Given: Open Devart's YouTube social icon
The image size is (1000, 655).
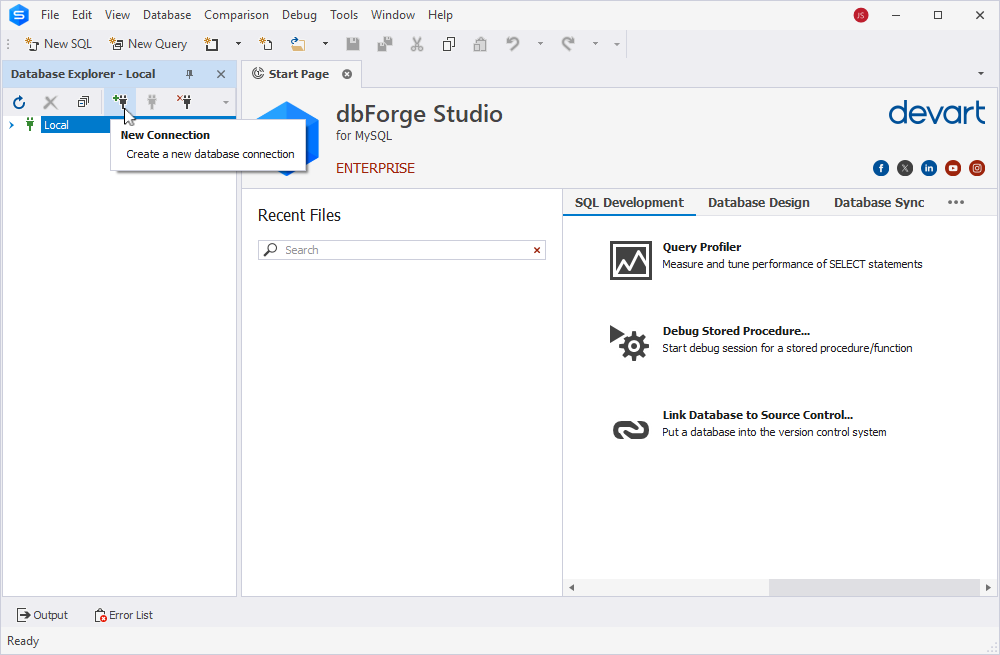Looking at the screenshot, I should click(953, 168).
